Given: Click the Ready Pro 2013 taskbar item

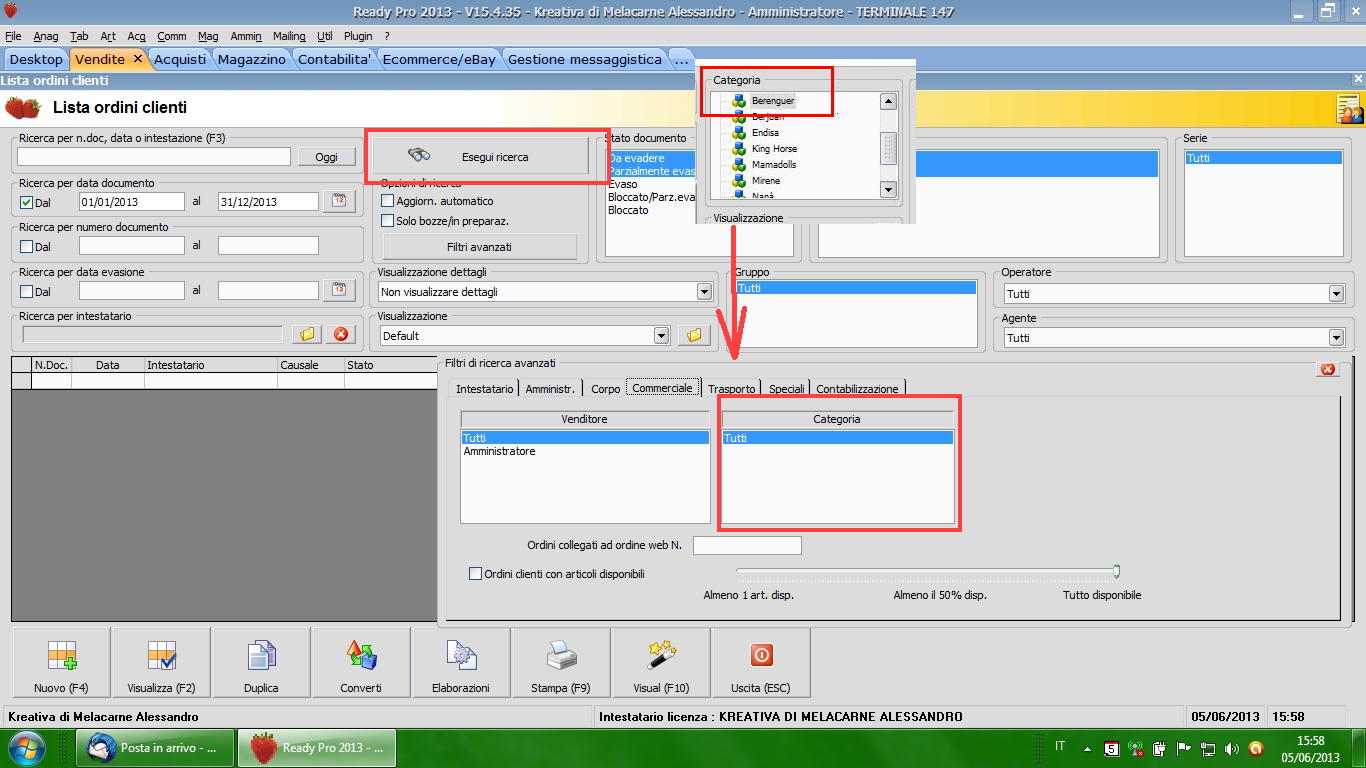Looking at the screenshot, I should click(318, 748).
